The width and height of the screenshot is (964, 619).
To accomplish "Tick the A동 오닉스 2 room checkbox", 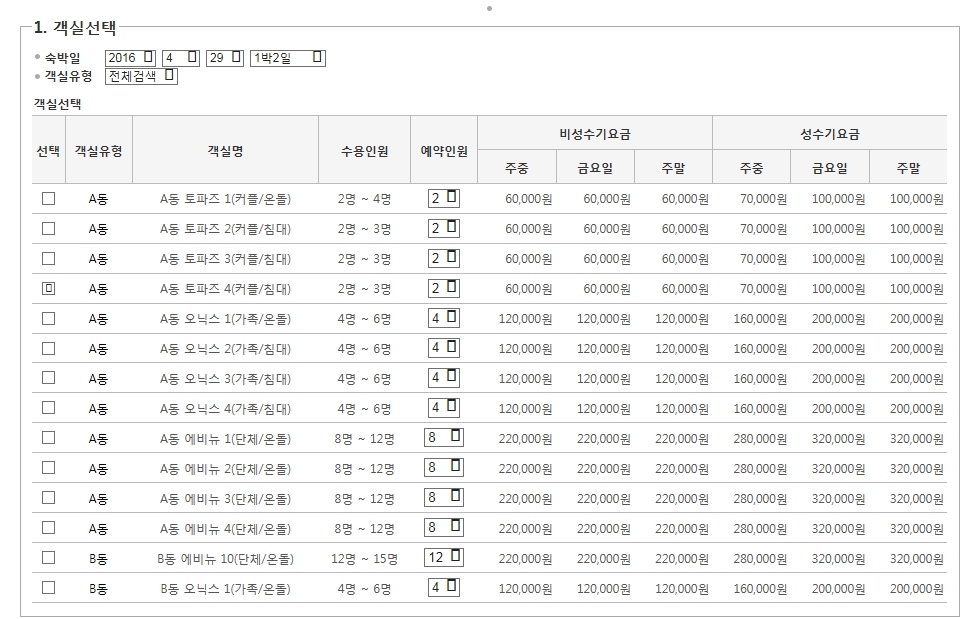I will coord(48,349).
